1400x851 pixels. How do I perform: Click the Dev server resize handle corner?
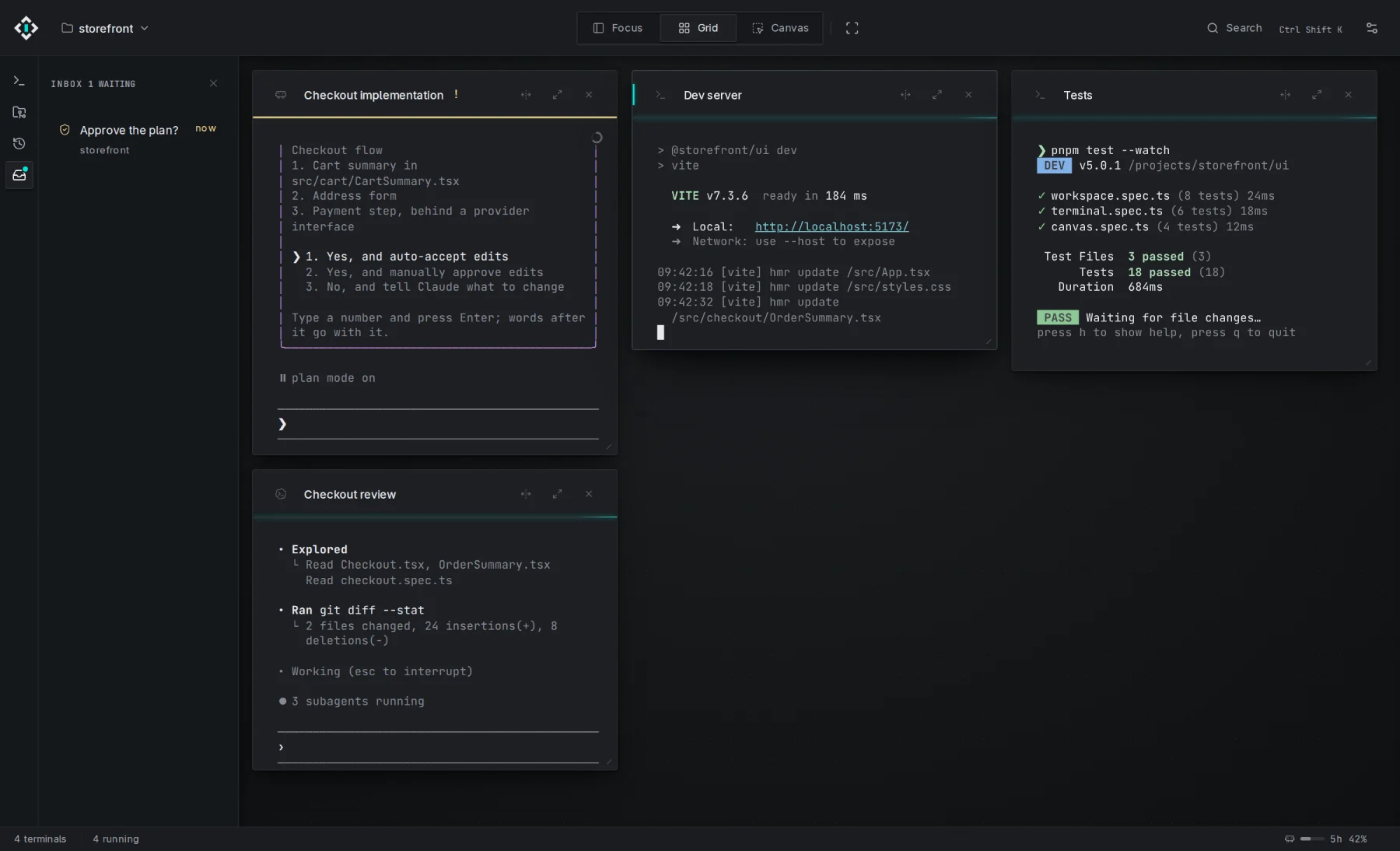[989, 341]
